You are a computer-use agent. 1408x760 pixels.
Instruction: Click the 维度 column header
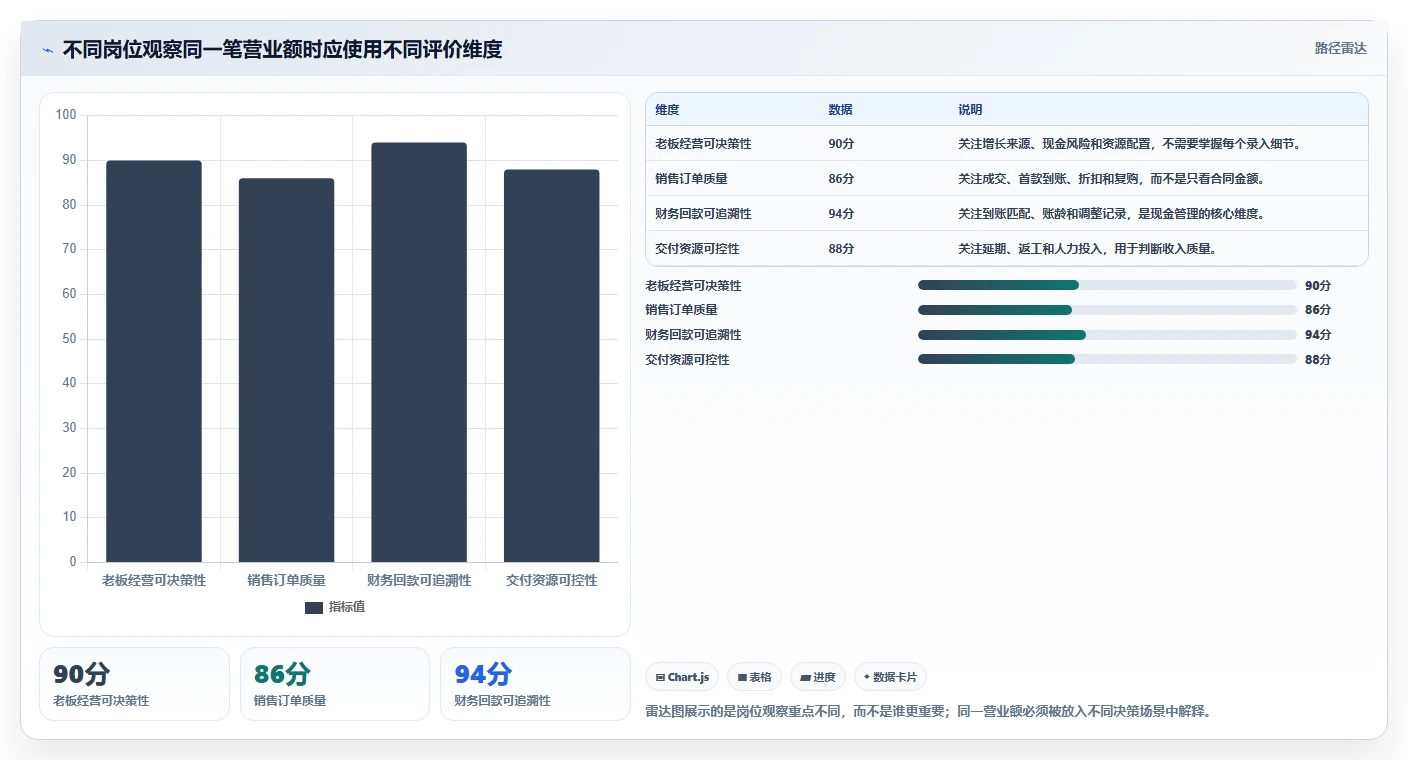pos(667,110)
